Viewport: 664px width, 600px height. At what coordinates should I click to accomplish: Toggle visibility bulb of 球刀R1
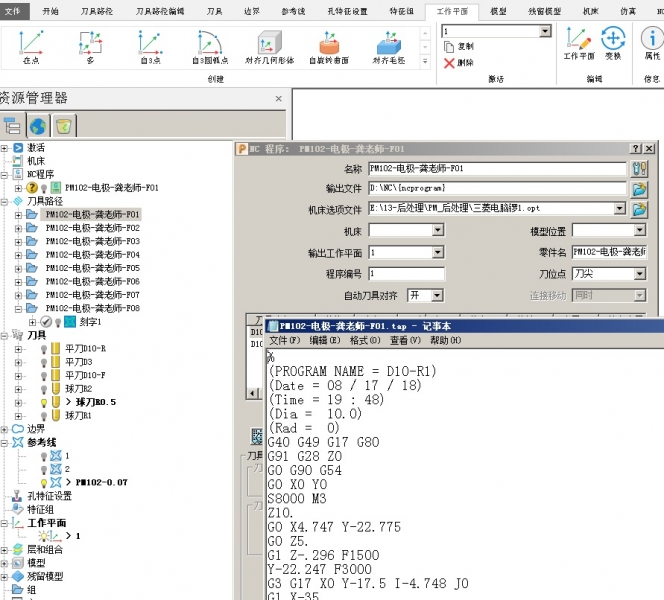coord(44,416)
